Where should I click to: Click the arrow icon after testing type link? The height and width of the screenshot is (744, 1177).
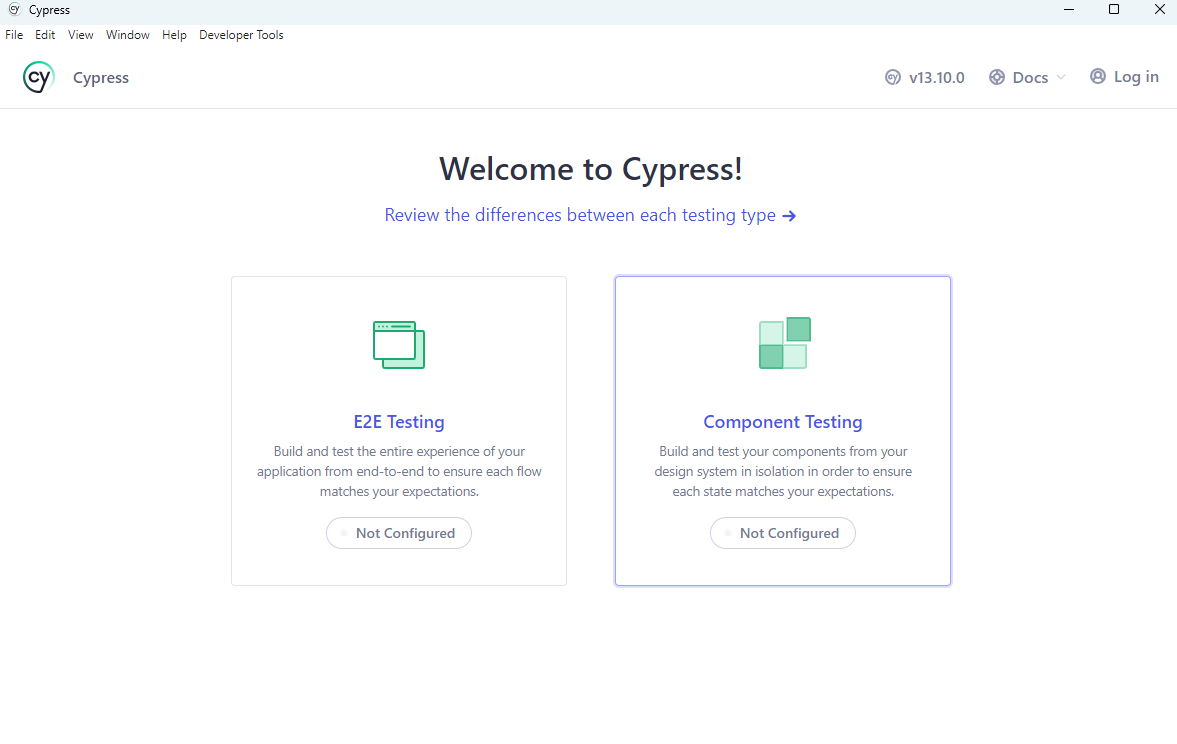(x=789, y=215)
